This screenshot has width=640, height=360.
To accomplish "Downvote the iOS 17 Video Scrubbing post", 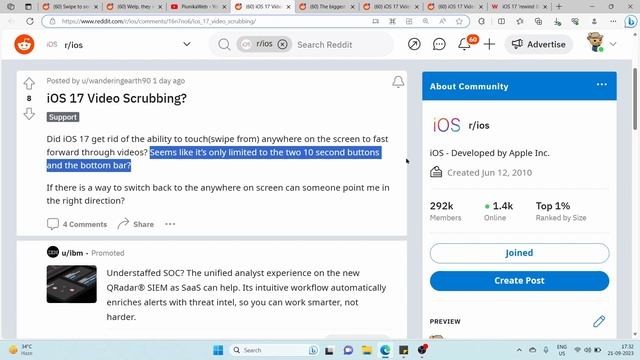I will pyautogui.click(x=29, y=113).
